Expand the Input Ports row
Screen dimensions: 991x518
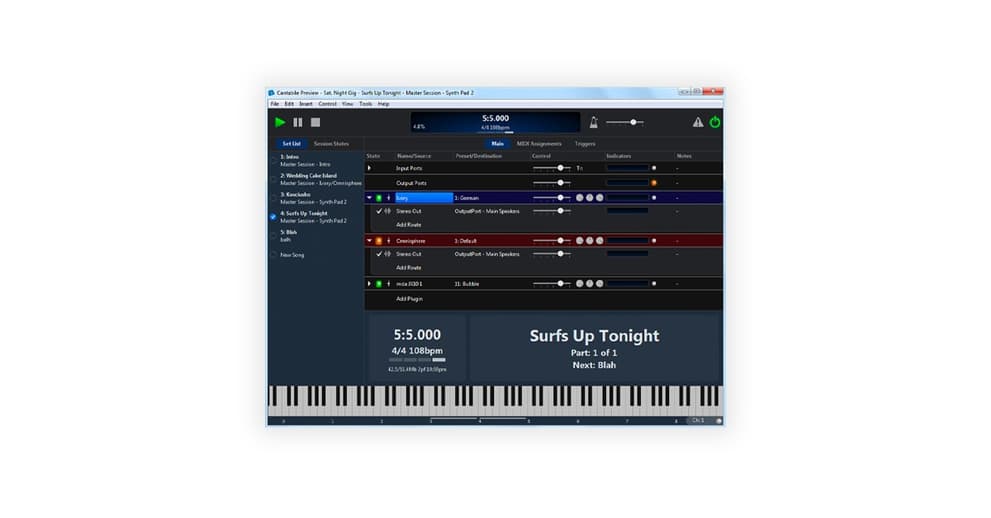(x=370, y=168)
